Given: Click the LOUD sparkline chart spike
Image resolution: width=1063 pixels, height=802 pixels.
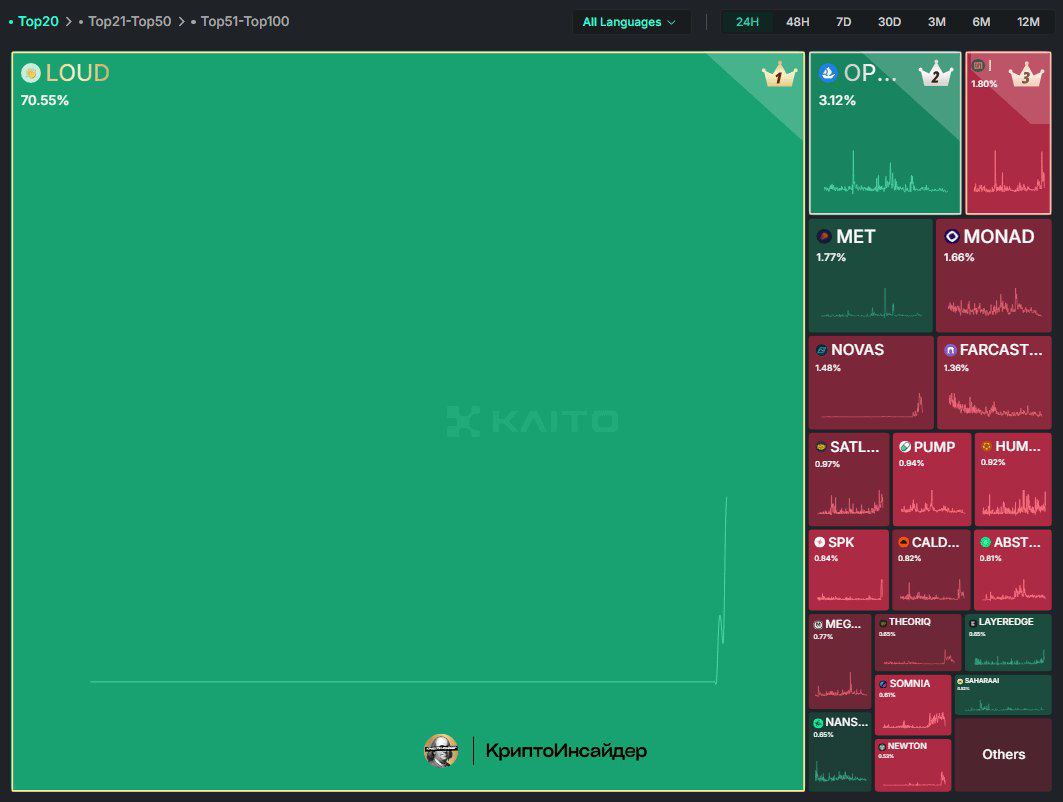Looking at the screenshot, I should tap(721, 590).
